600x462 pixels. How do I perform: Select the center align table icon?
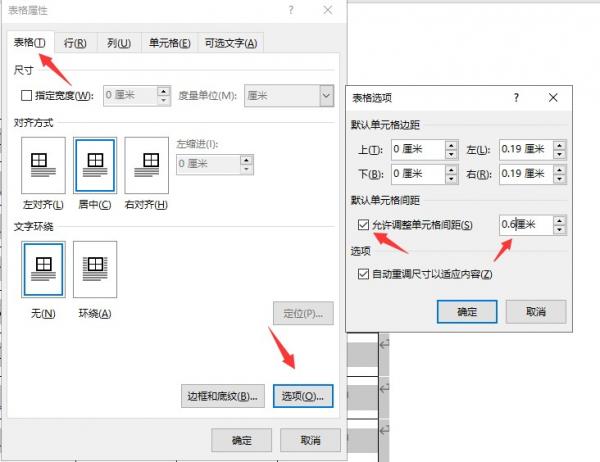95,165
